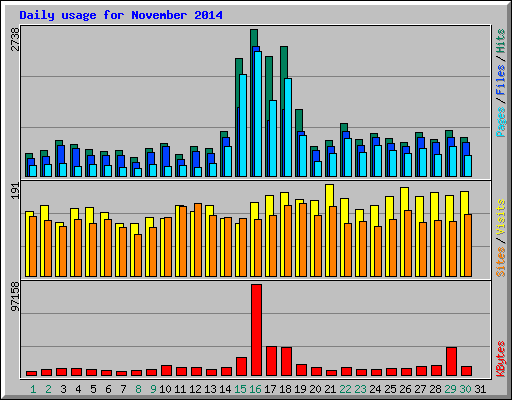Select day 2 on the date axis

click(48, 389)
